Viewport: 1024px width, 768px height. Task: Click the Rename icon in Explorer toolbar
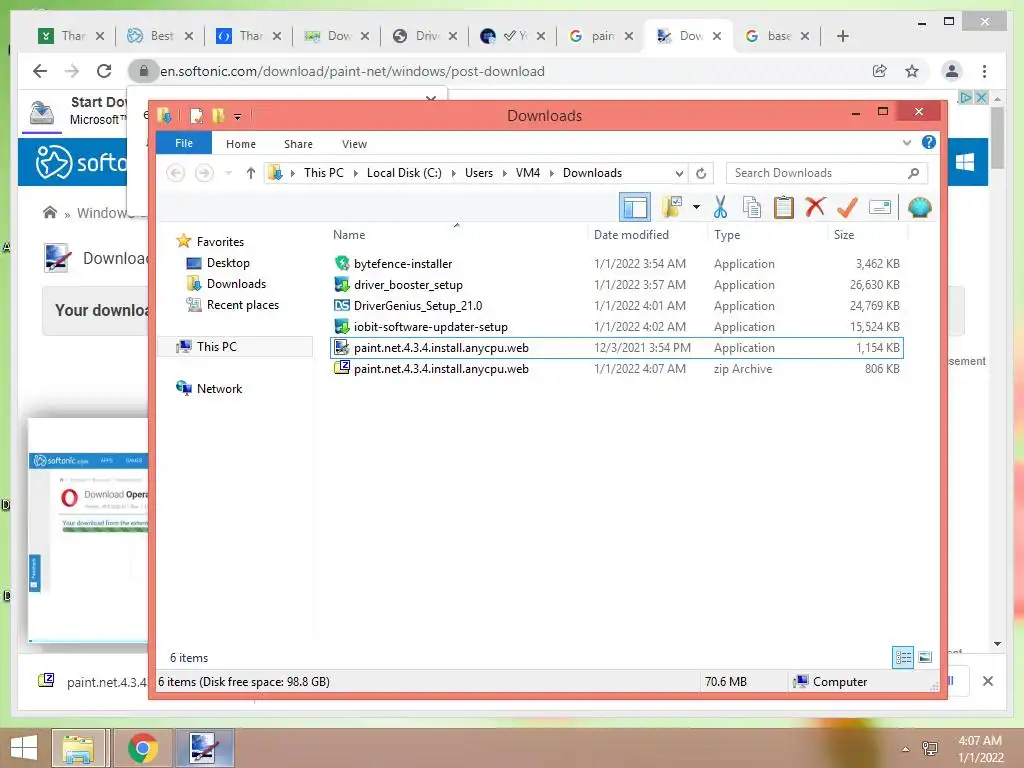(880, 208)
